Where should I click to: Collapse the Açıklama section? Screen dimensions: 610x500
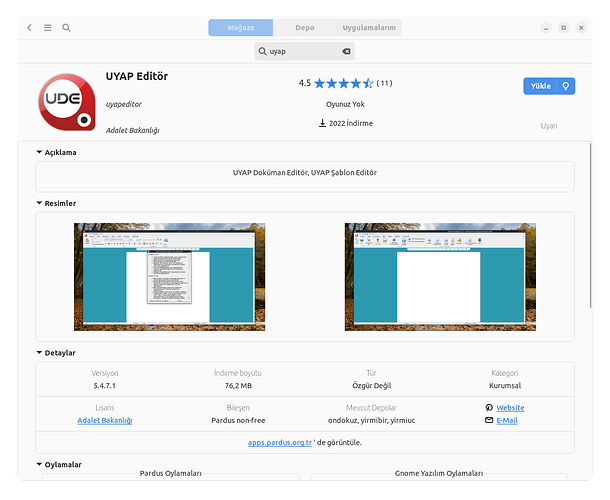tap(39, 153)
